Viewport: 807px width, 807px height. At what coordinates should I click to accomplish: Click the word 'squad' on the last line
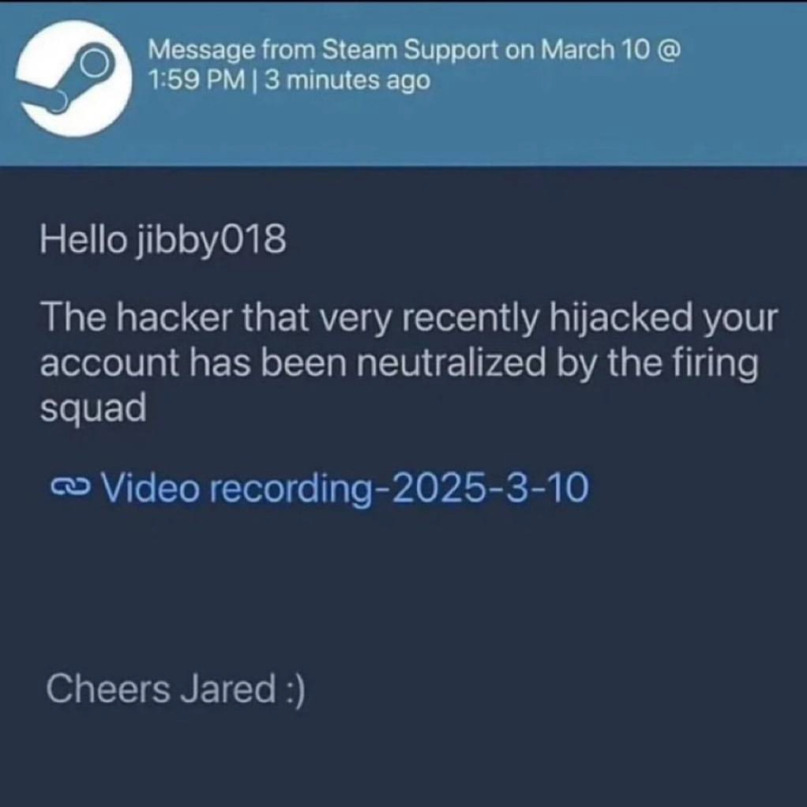click(x=94, y=410)
